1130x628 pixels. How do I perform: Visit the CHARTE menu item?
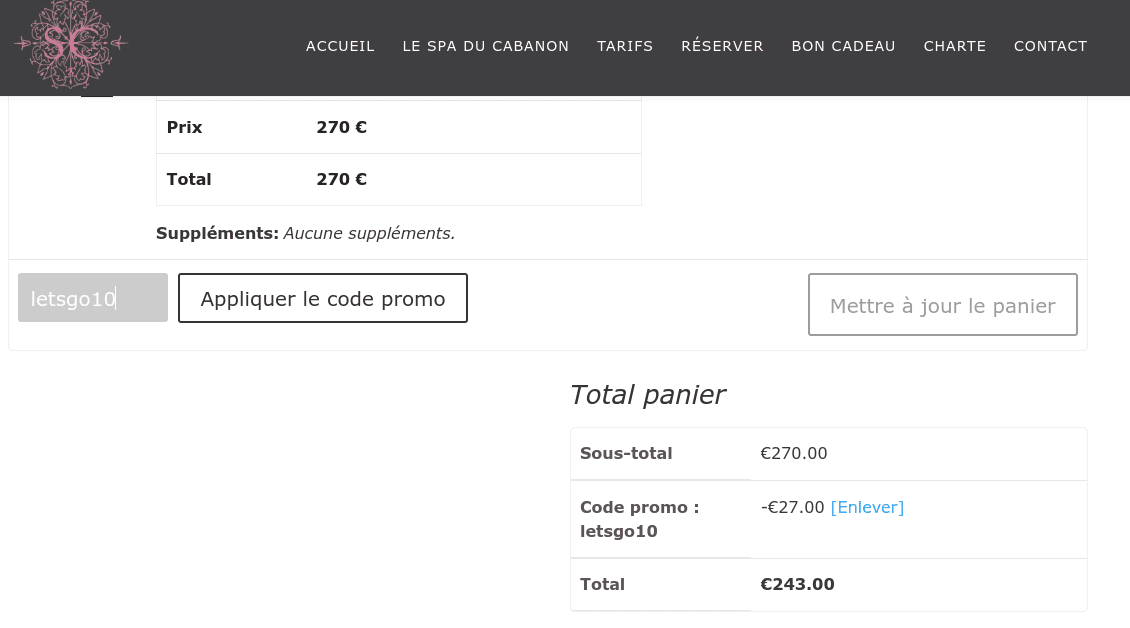(955, 46)
